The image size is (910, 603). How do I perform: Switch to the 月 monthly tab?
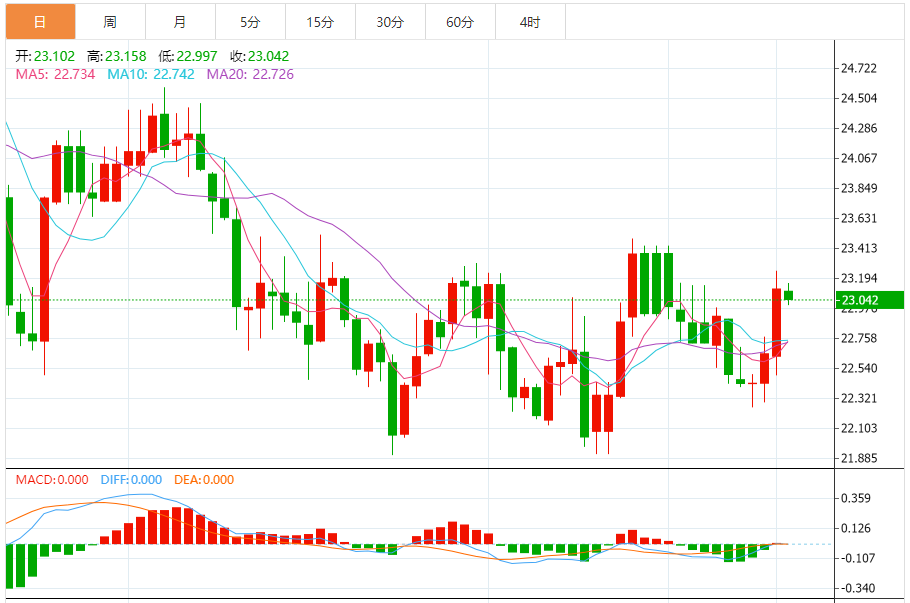click(180, 22)
